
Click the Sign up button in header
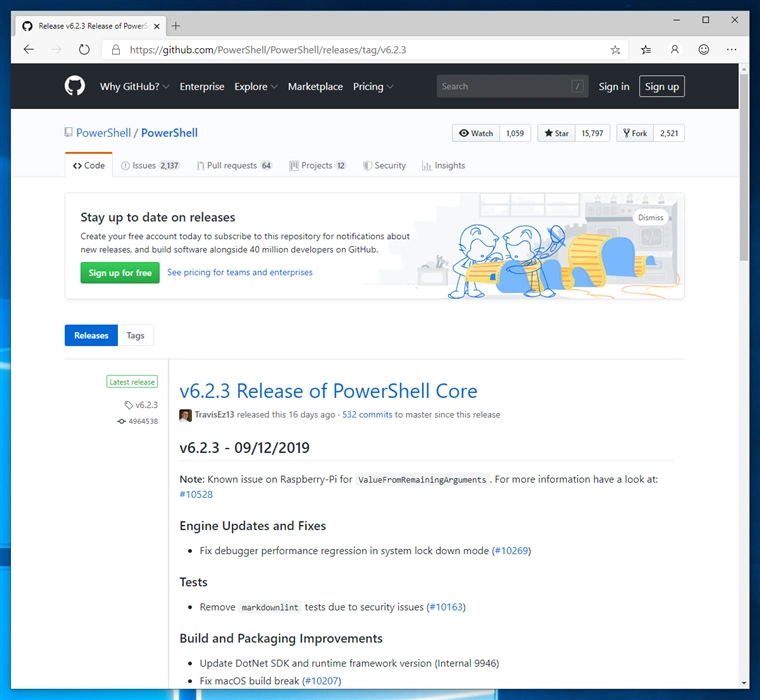point(662,86)
